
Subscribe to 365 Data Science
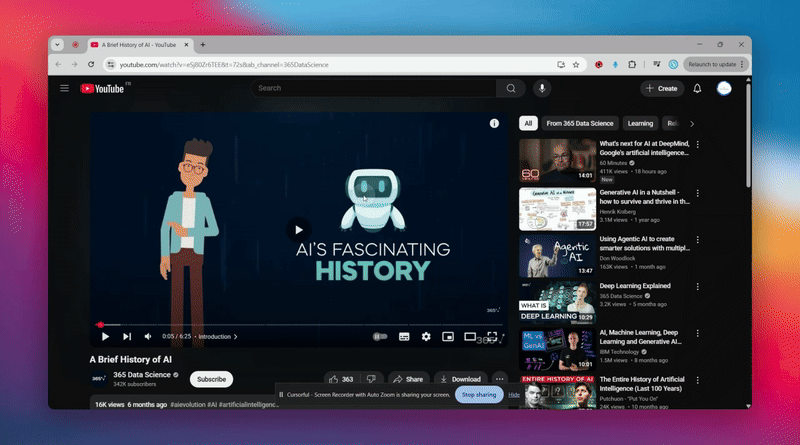click(211, 379)
